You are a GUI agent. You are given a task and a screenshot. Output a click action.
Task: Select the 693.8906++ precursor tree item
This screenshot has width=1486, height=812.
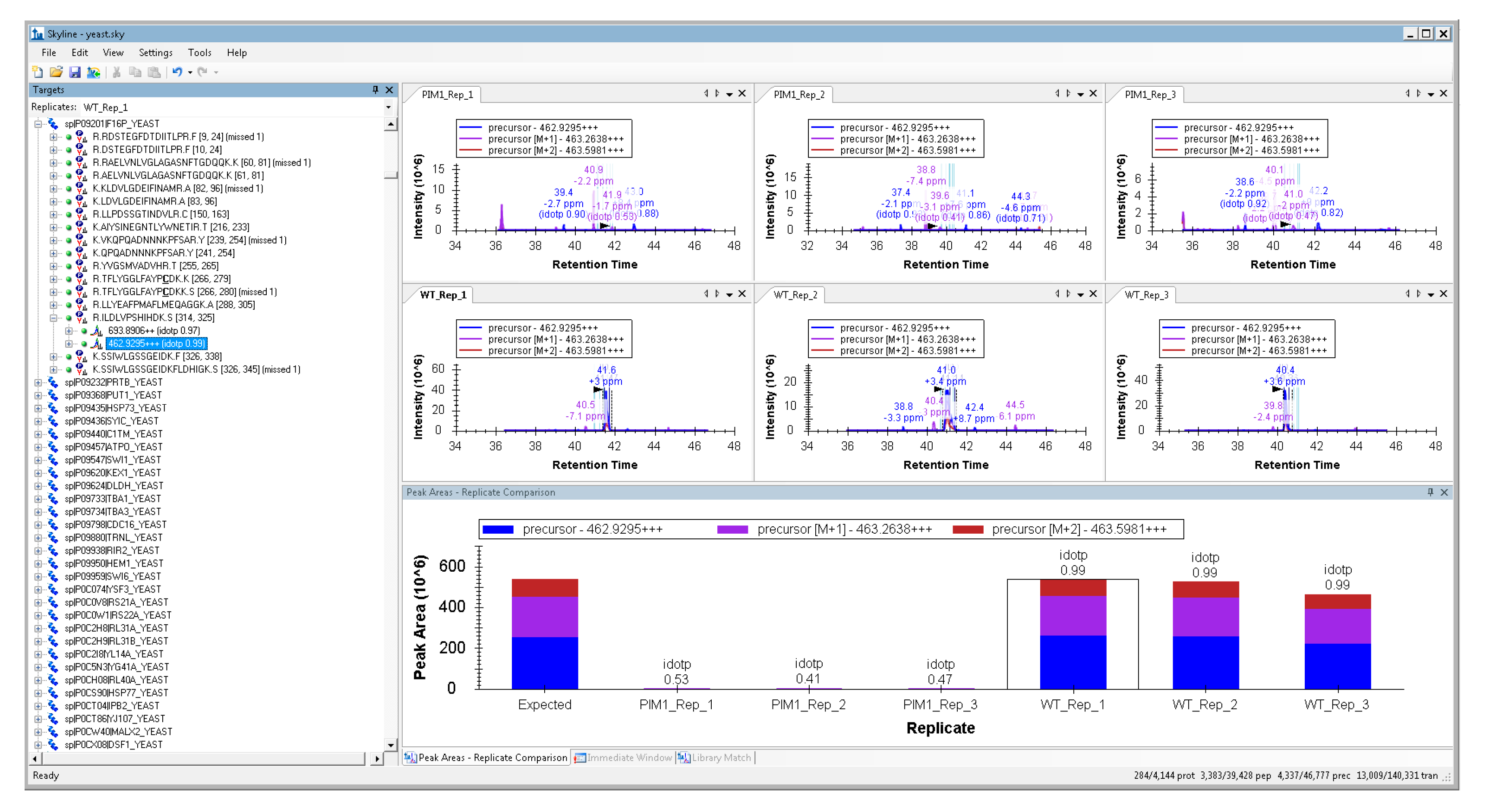154,331
